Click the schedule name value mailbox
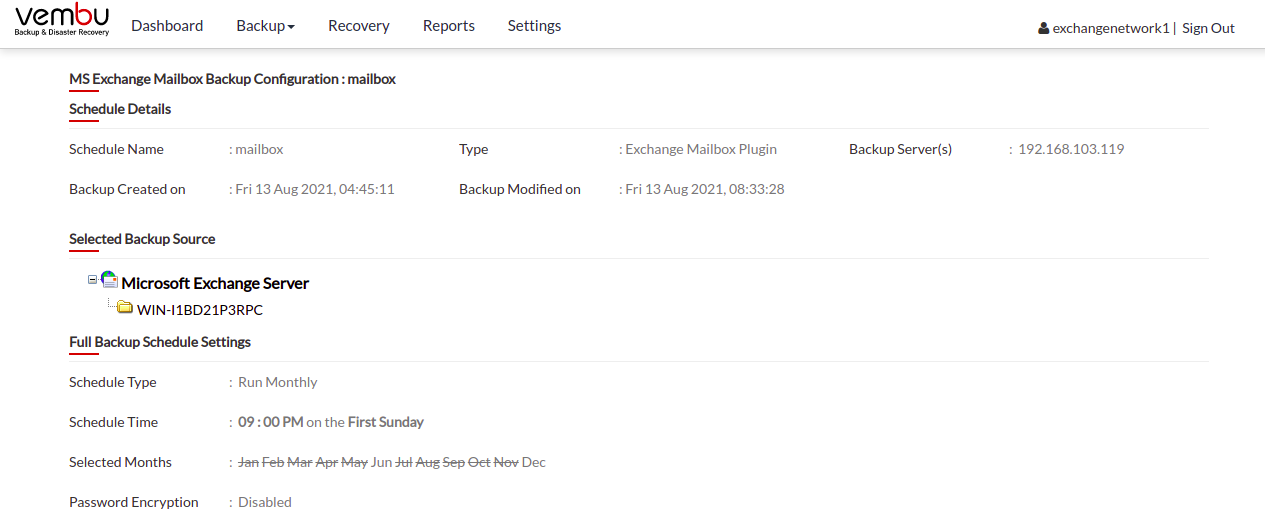 [259, 149]
